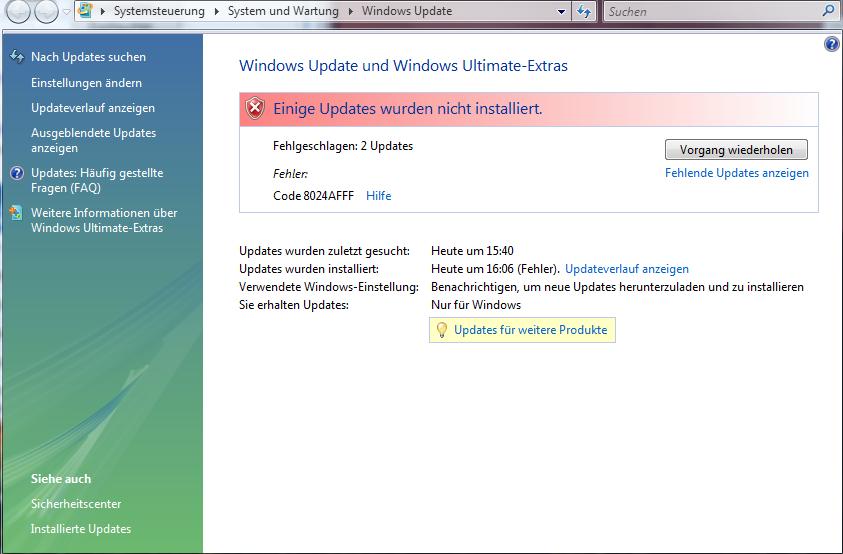Click the Einige Updates wurden nicht installiert banner text
Screen dimensions: 843x554
point(408,109)
